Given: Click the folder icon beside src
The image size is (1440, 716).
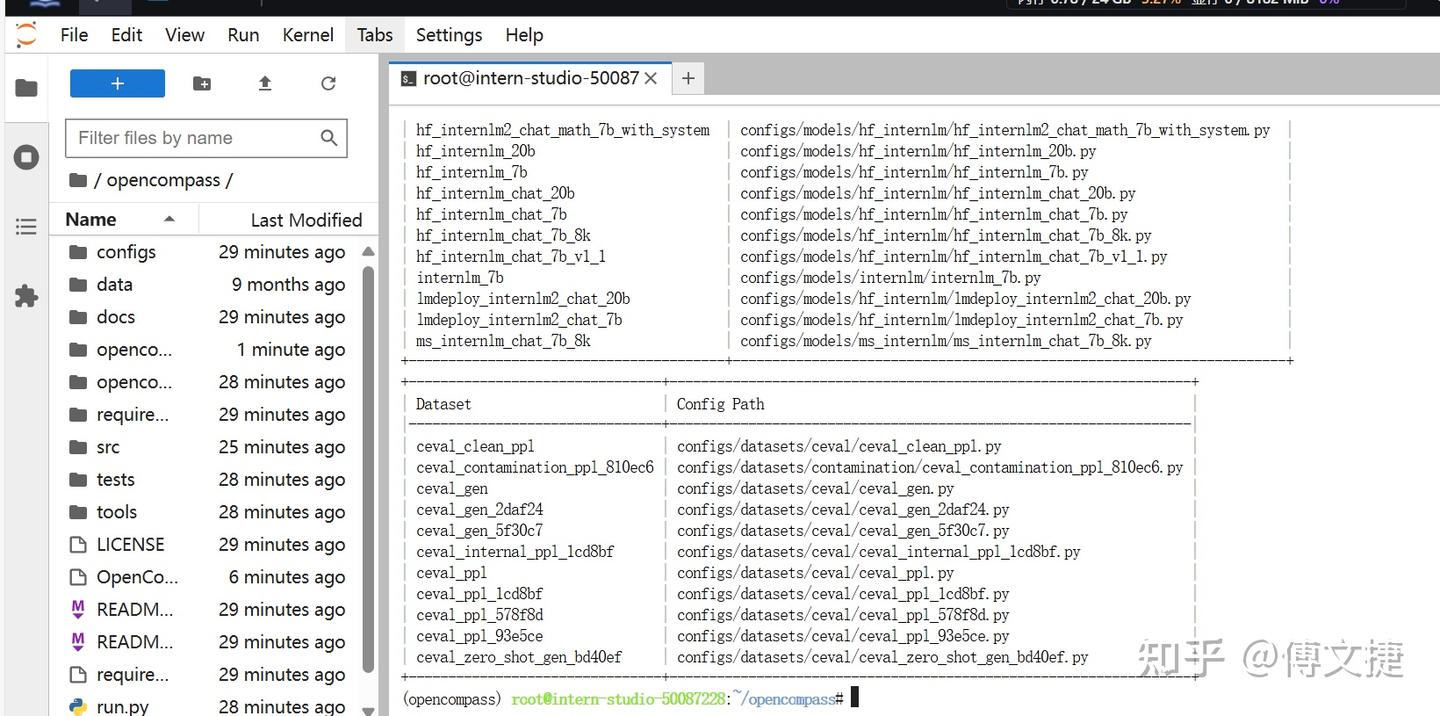Looking at the screenshot, I should tap(78, 447).
